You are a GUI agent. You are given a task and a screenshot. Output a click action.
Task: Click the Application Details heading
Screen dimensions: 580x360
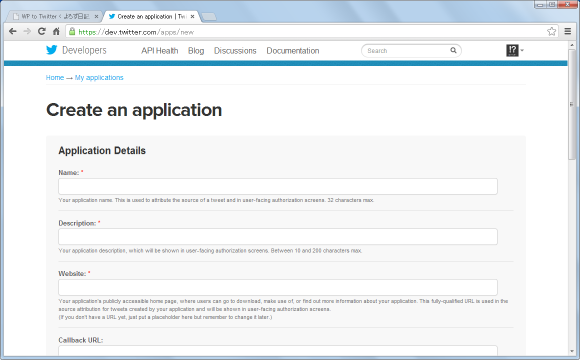[102, 151]
